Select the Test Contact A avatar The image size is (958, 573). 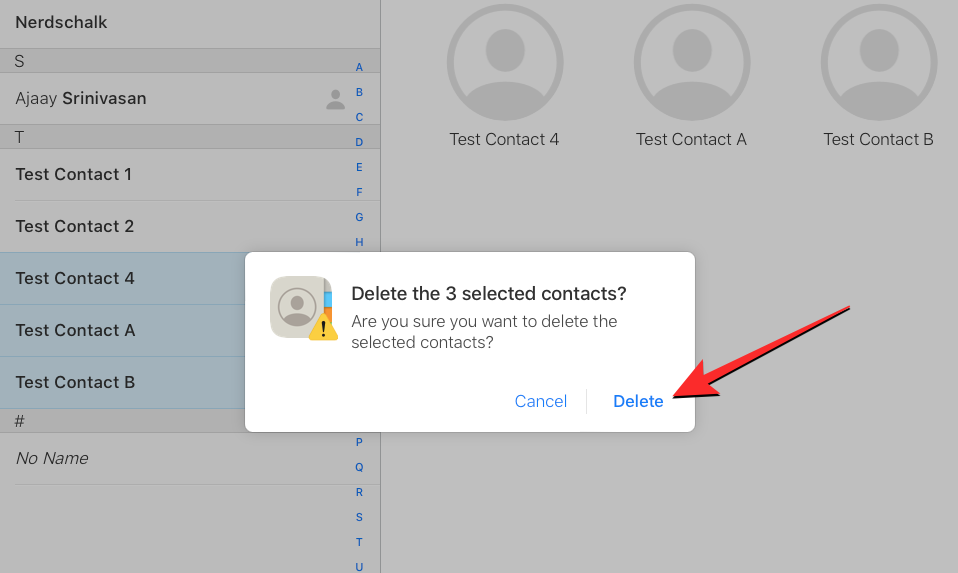click(x=692, y=62)
